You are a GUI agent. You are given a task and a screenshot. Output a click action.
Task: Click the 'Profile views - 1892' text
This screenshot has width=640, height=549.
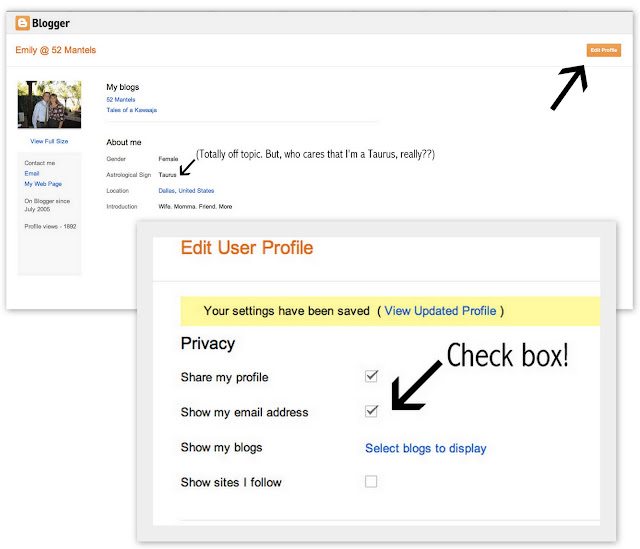pos(50,227)
